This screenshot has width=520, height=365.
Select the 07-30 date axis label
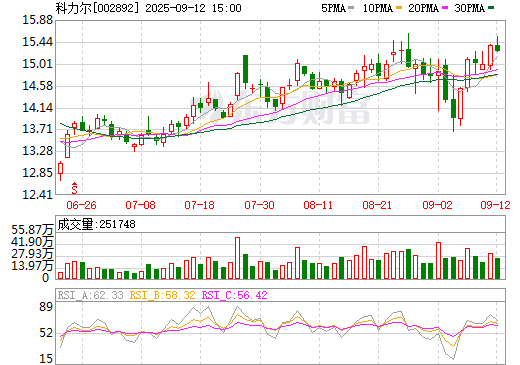[x=259, y=205]
